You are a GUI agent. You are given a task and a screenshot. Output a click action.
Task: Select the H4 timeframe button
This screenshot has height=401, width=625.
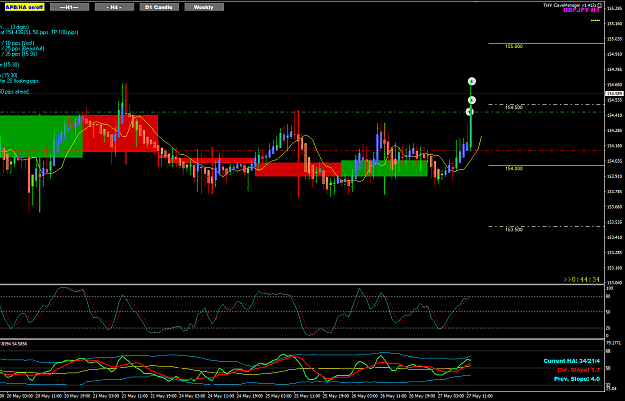click(x=114, y=7)
